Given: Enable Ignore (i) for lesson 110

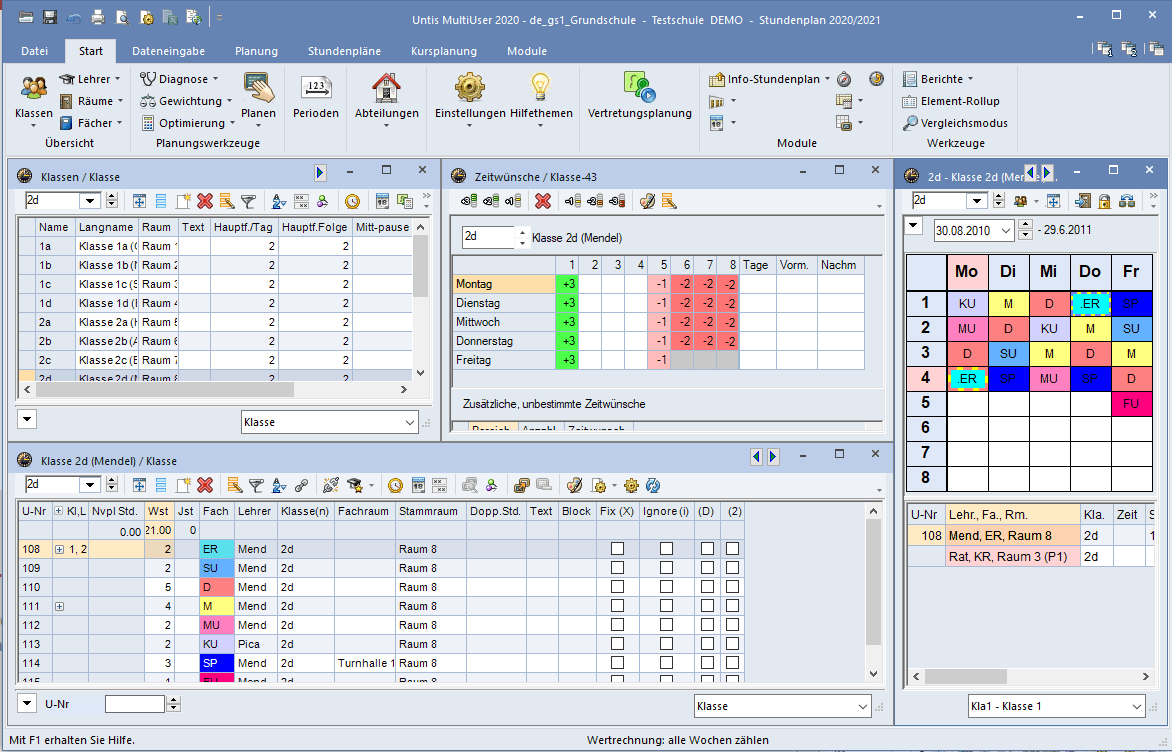Looking at the screenshot, I should click(x=667, y=587).
